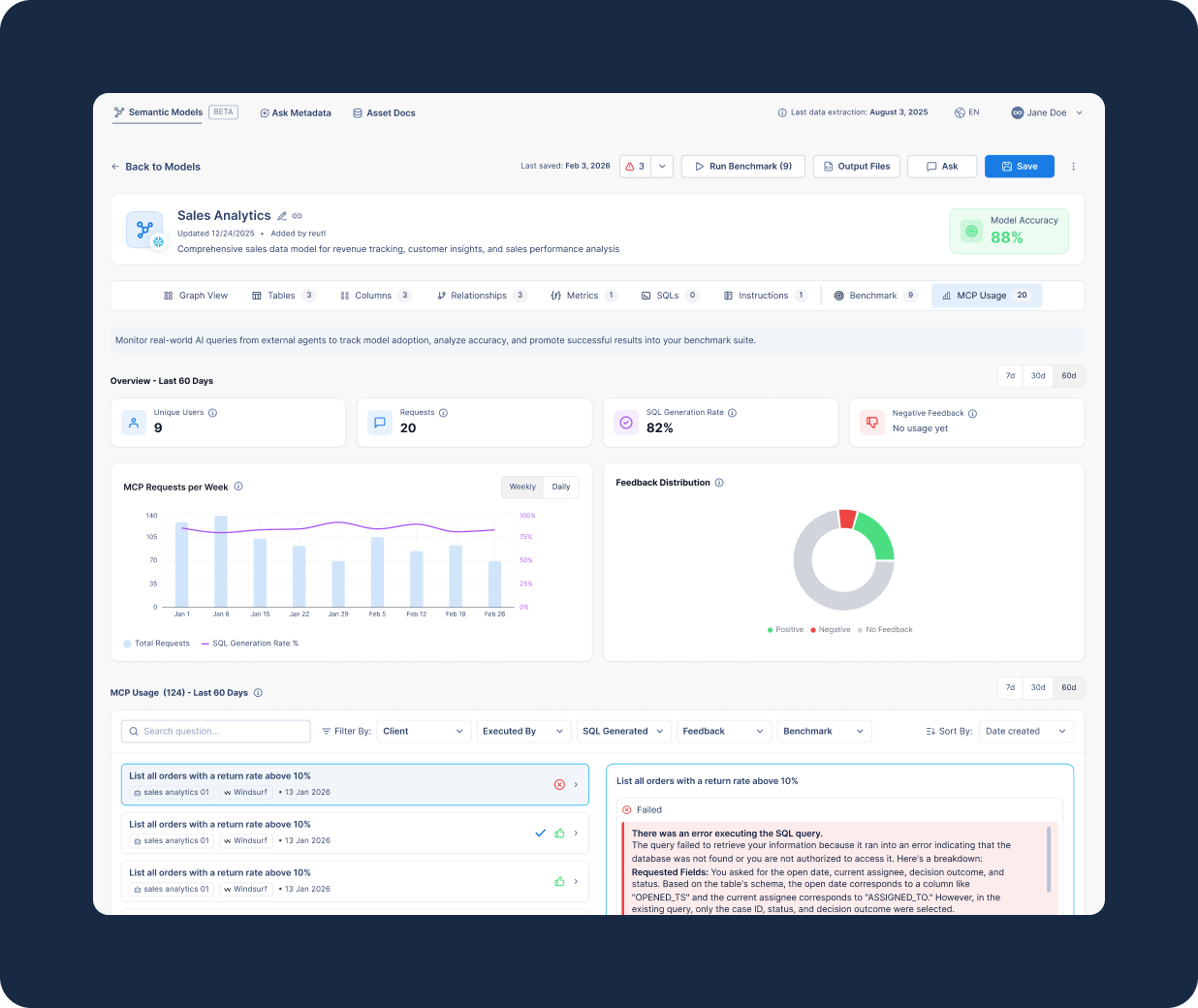This screenshot has height=1008, width=1198.
Task: Click info icon beside Last data extraction
Action: point(782,112)
